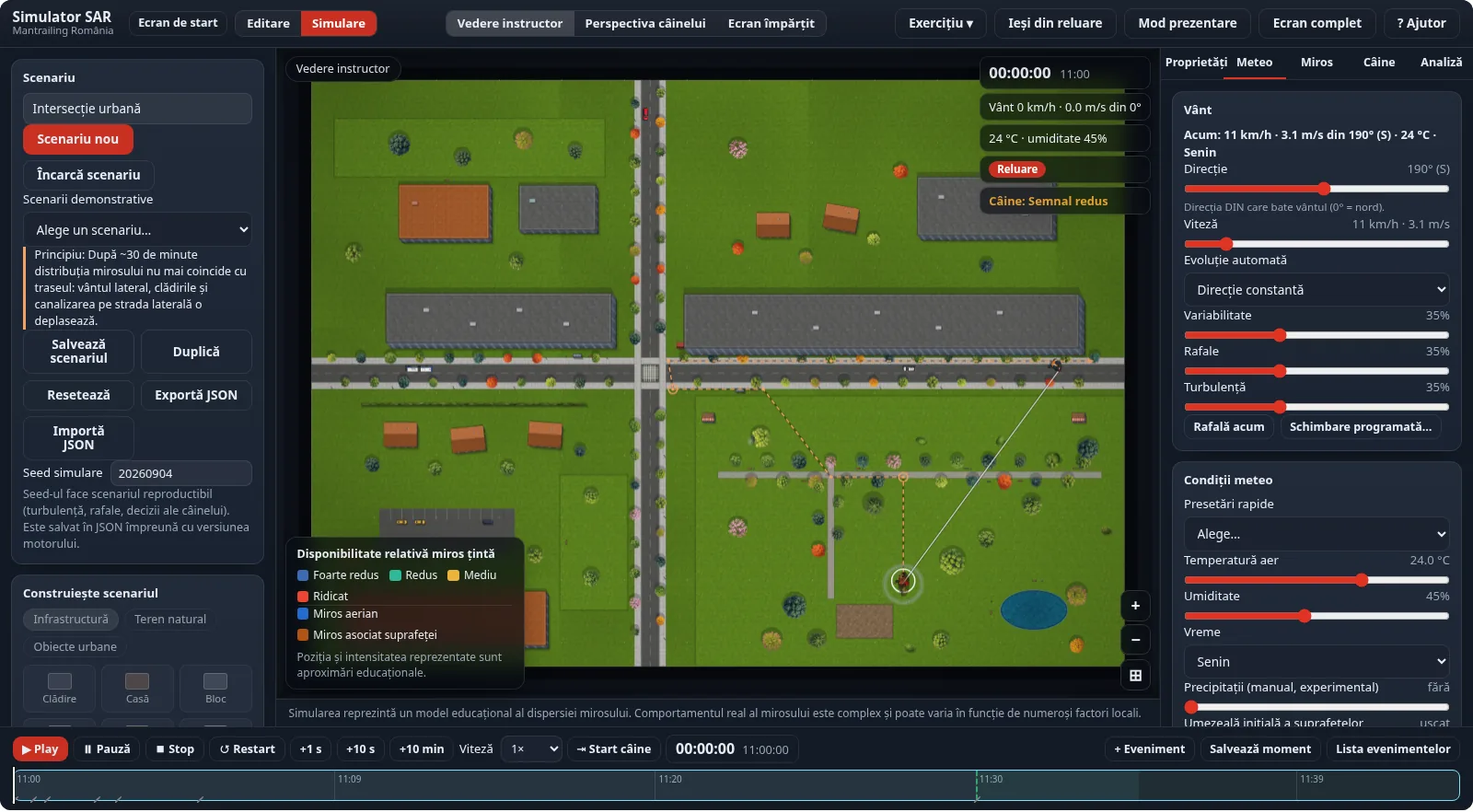This screenshot has width=1473, height=812.
Task: Open the Analiză tab
Action: (1442, 63)
